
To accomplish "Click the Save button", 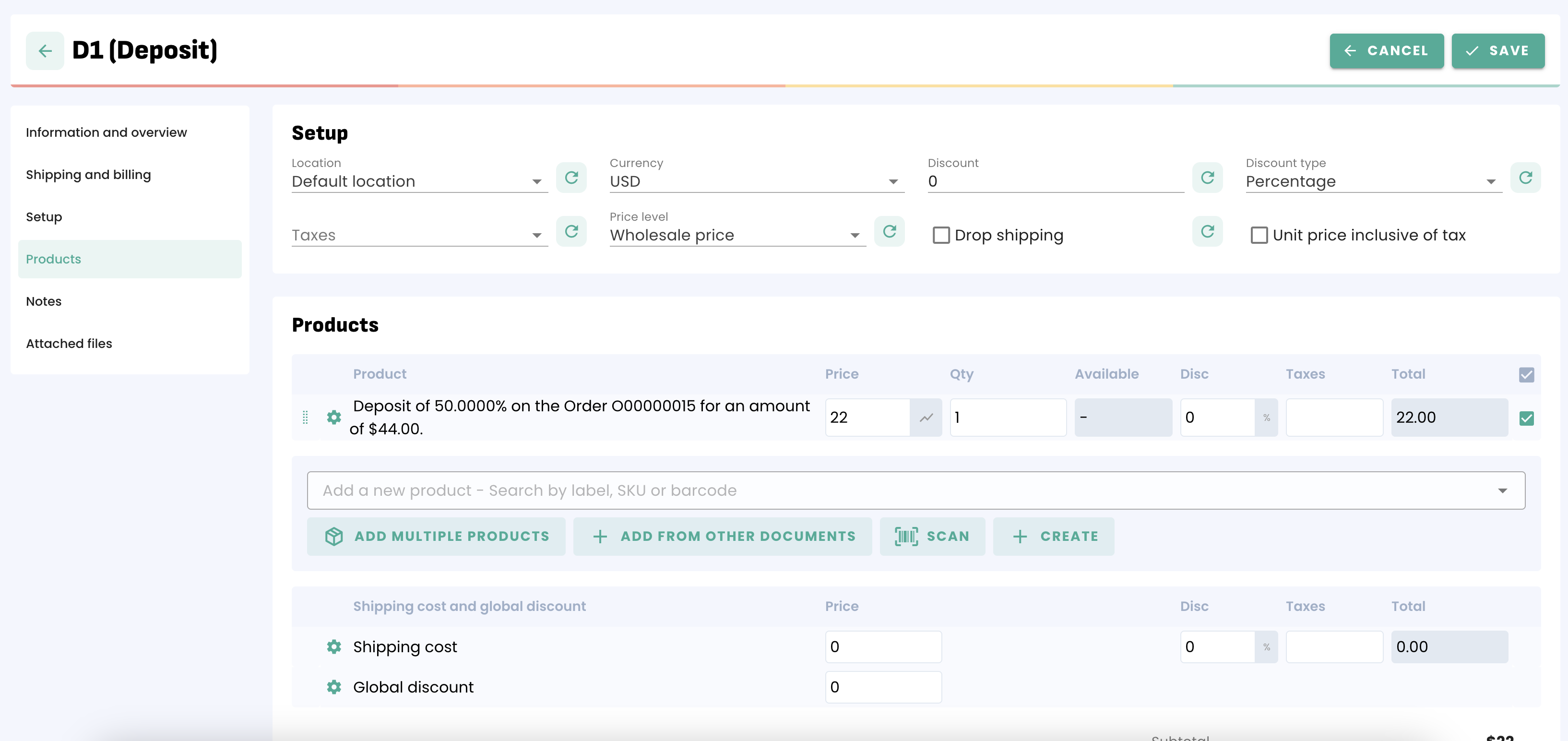I will tap(1497, 50).
